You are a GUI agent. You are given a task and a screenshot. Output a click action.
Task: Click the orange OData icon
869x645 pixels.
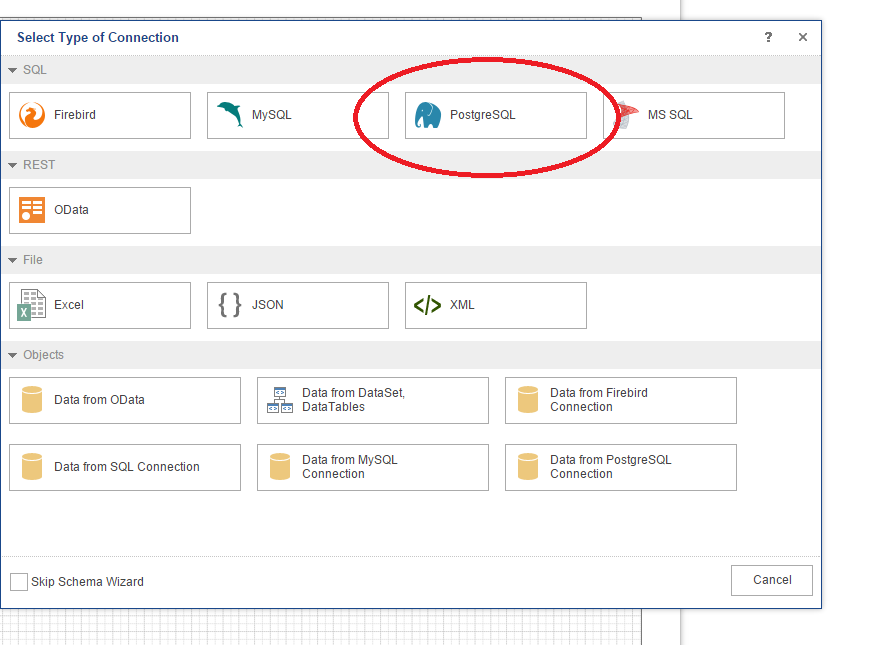(x=32, y=210)
